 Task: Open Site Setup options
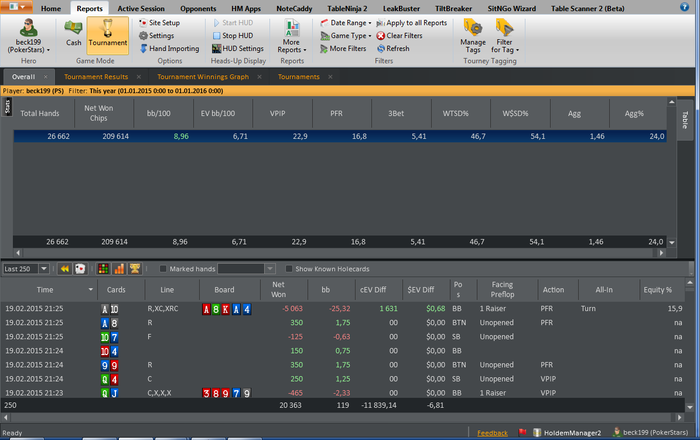[159, 23]
